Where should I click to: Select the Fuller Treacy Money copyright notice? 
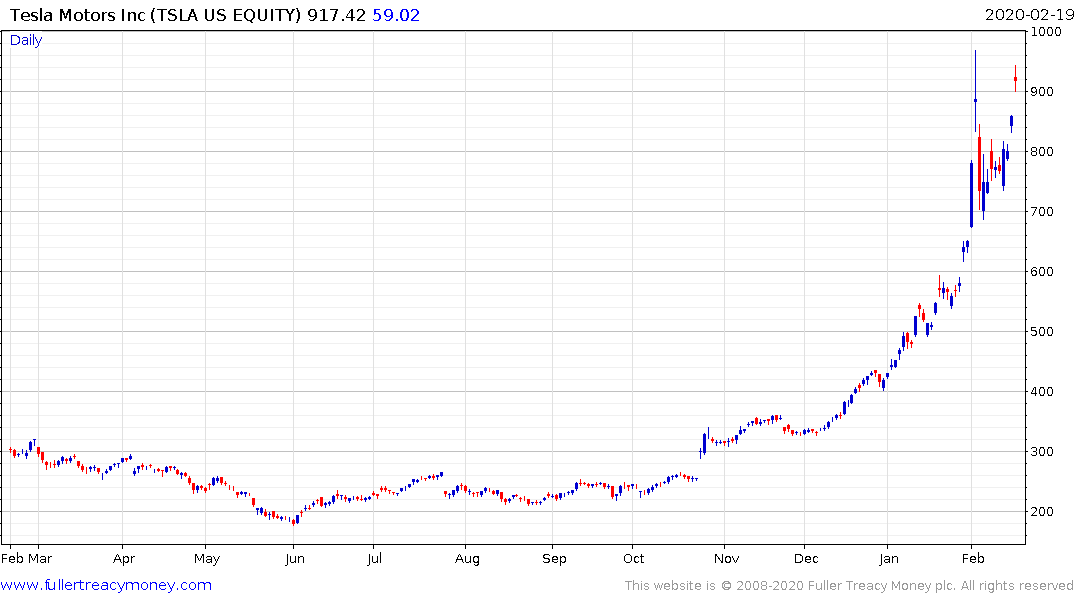(849, 586)
